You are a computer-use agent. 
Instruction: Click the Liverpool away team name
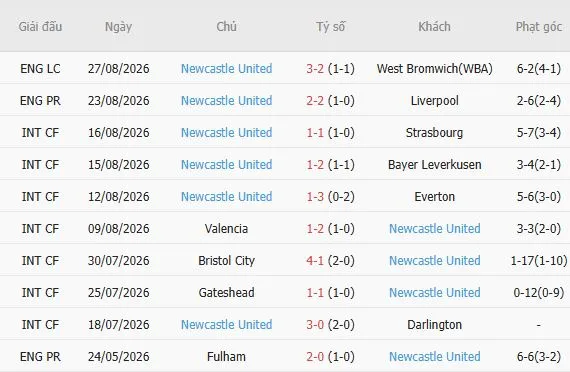point(434,100)
